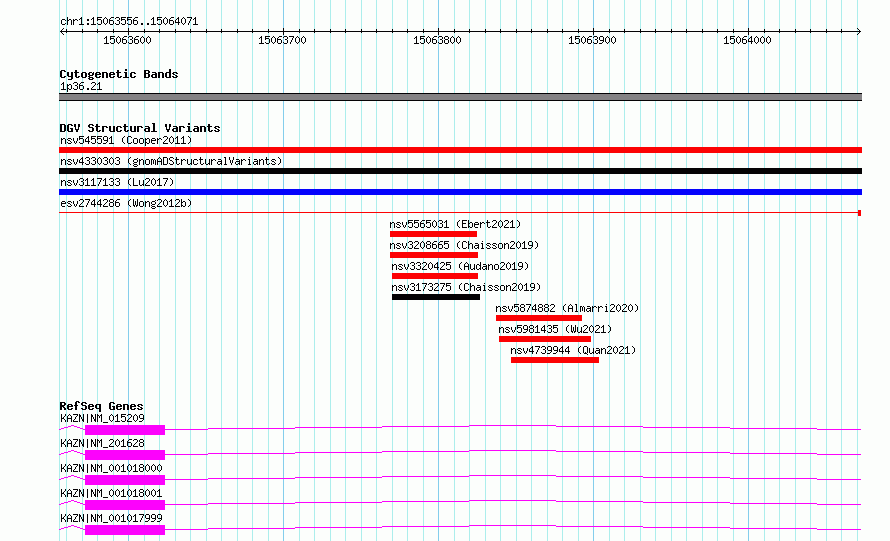Select the thin red esv2744286 line

pyautogui.click(x=460, y=213)
